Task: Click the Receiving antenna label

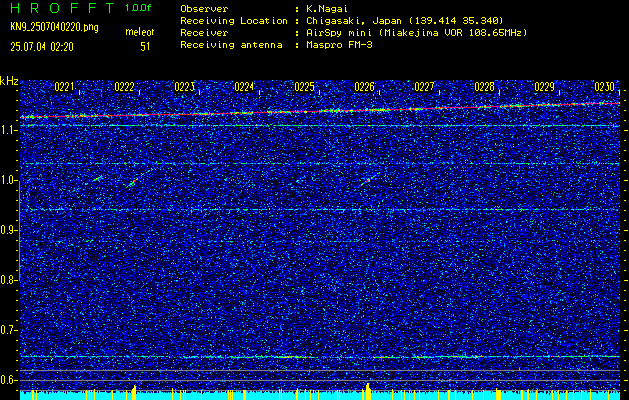Action: tap(231, 45)
